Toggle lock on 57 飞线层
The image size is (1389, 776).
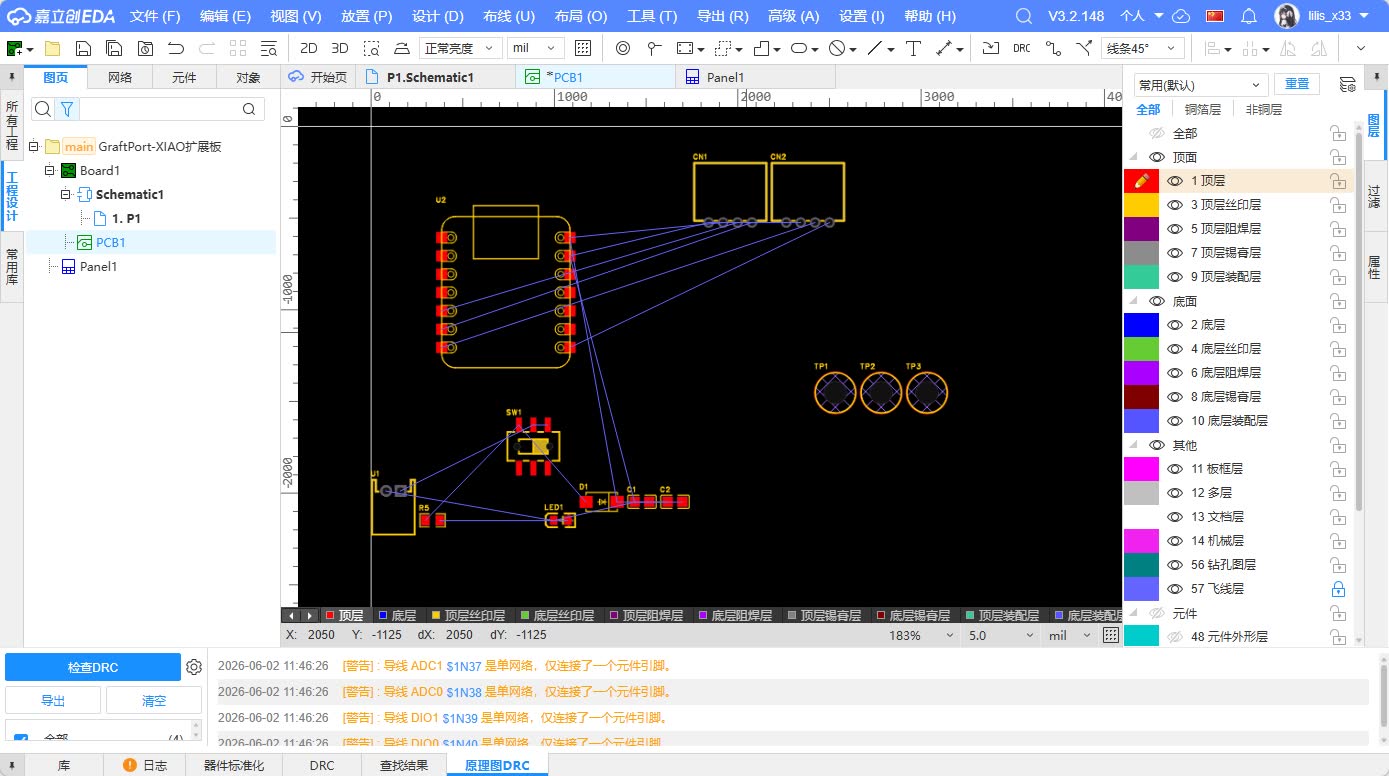click(x=1337, y=589)
